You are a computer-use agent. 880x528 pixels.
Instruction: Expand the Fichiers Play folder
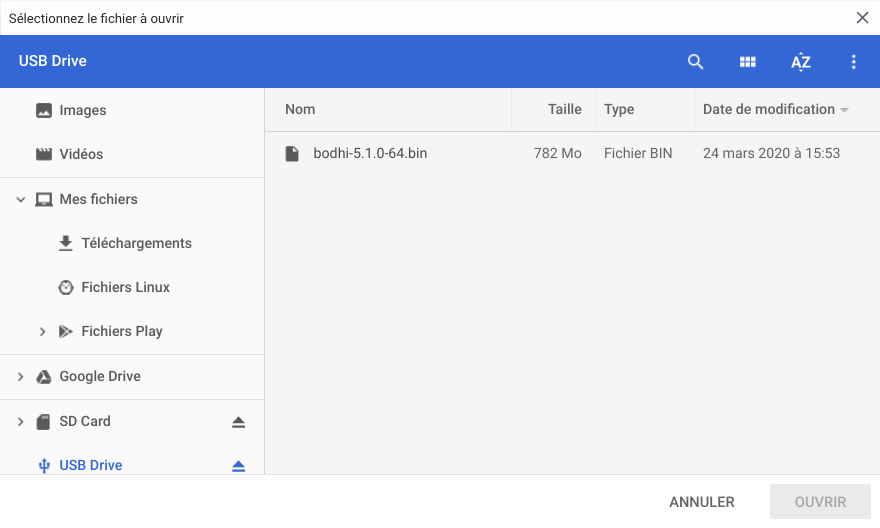point(43,332)
